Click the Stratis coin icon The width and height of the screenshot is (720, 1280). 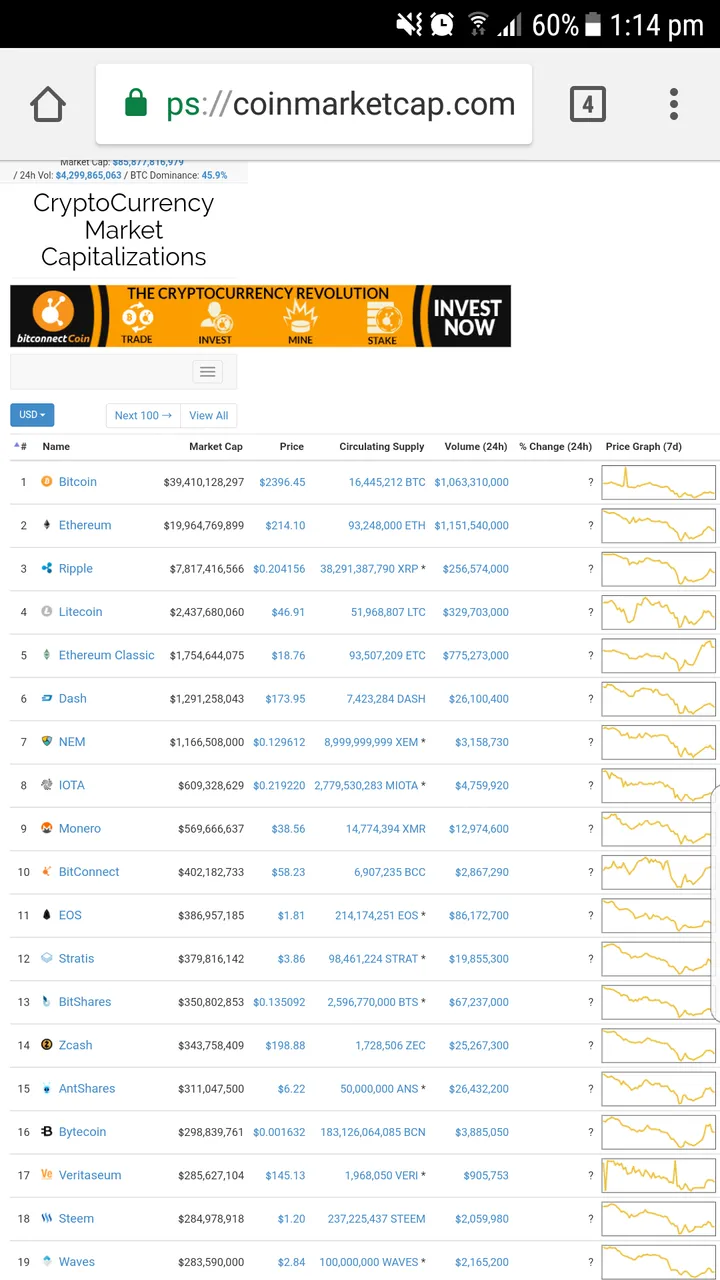point(46,958)
